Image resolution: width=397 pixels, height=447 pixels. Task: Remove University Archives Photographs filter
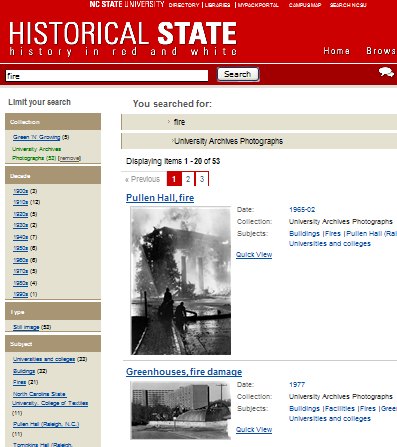coord(69,158)
